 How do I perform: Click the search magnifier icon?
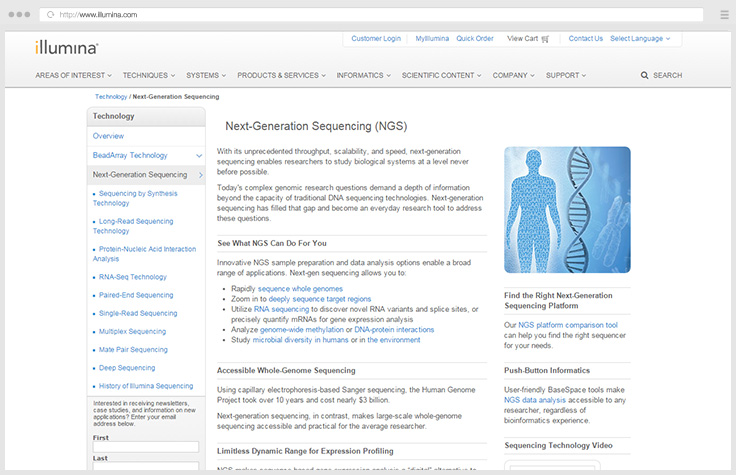645,75
